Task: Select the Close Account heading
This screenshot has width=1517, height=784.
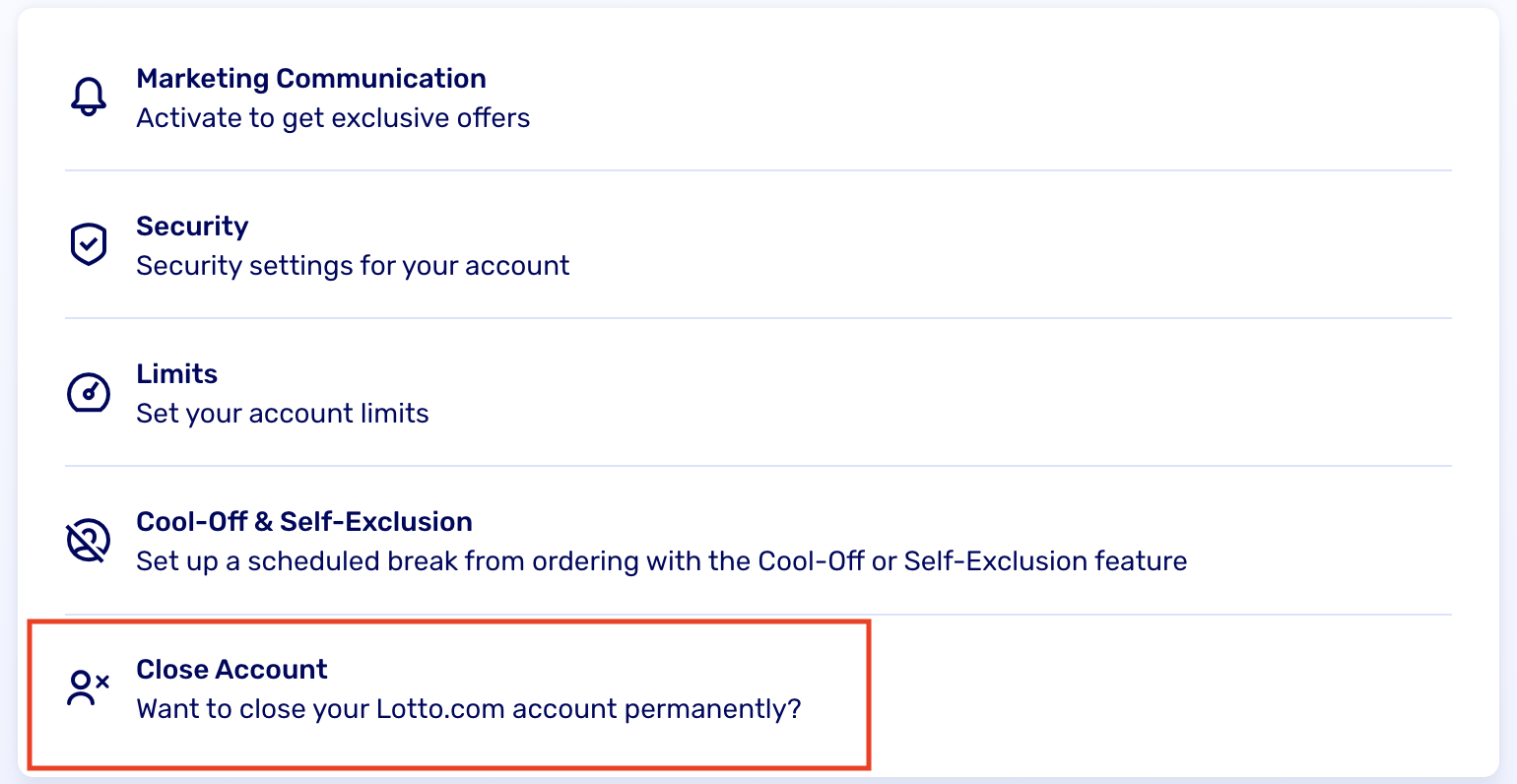Action: click(x=231, y=670)
